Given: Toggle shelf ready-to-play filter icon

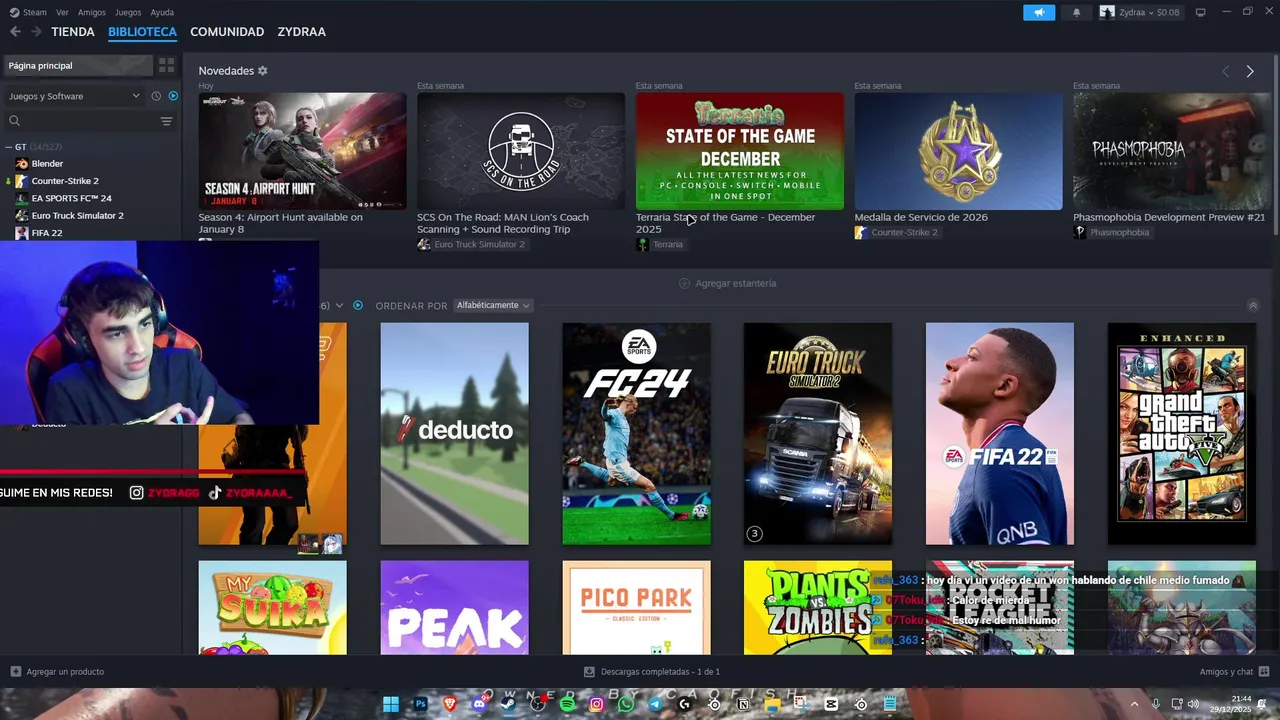Looking at the screenshot, I should 357,305.
